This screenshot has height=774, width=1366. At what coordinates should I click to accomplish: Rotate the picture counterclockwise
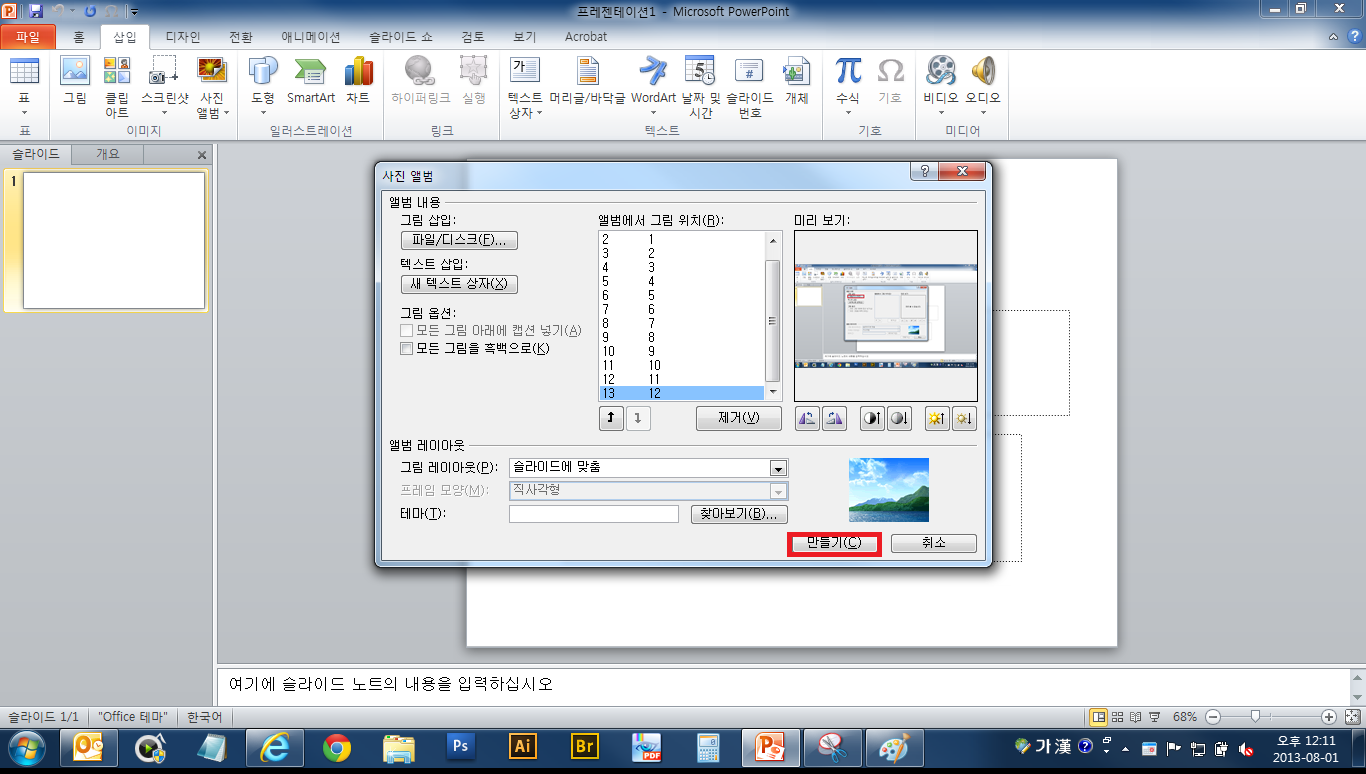807,419
